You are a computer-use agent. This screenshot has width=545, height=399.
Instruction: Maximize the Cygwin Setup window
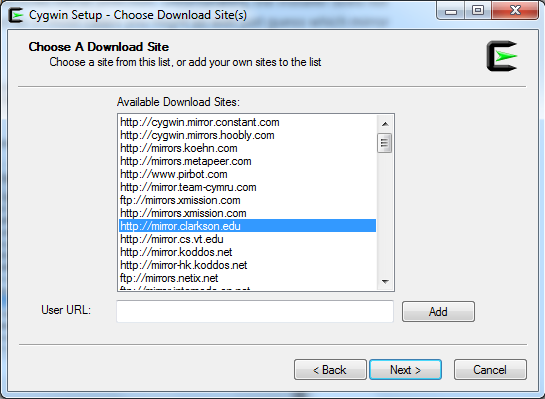[x=478, y=11]
